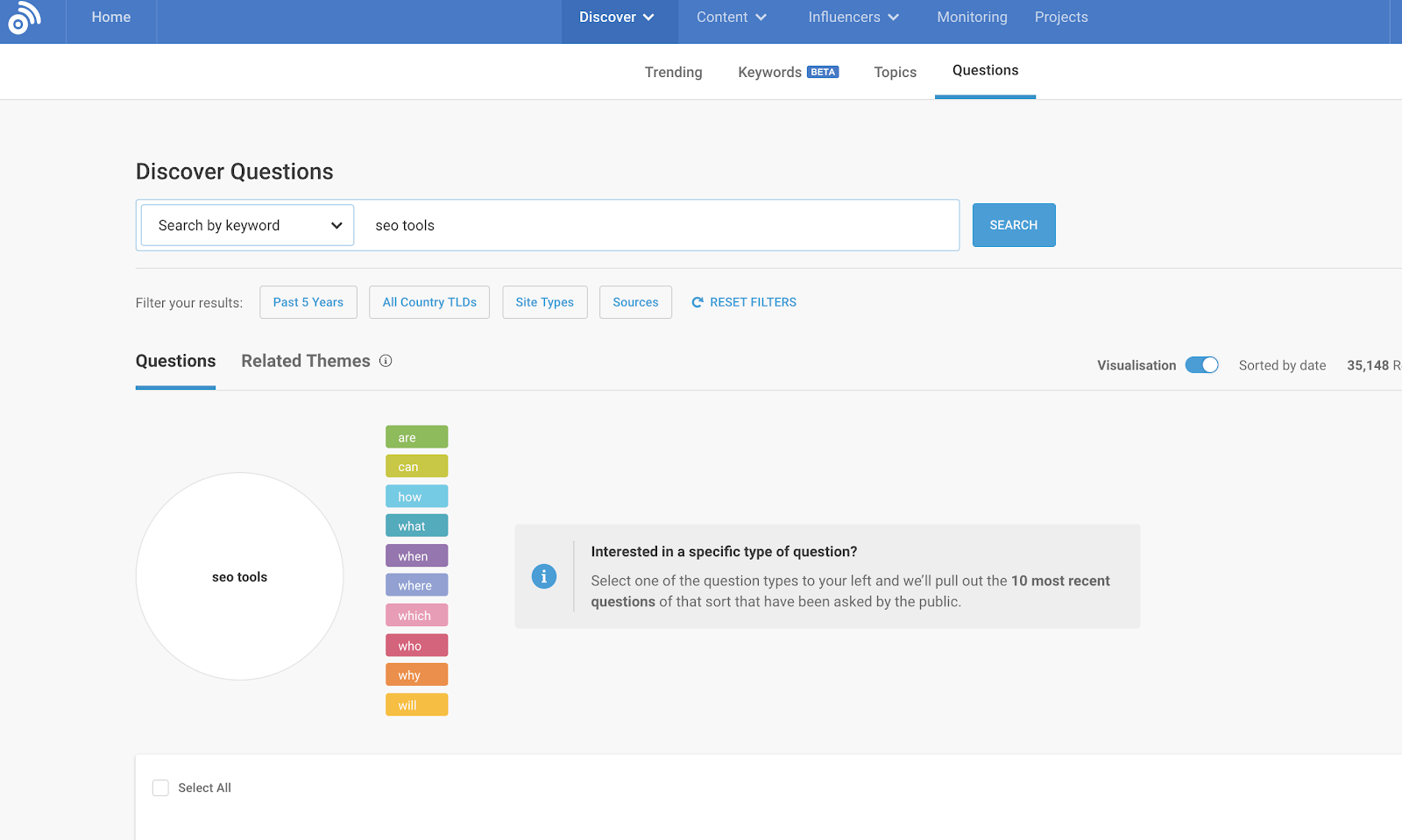
Task: Open the Site Types filter
Action: 545,302
